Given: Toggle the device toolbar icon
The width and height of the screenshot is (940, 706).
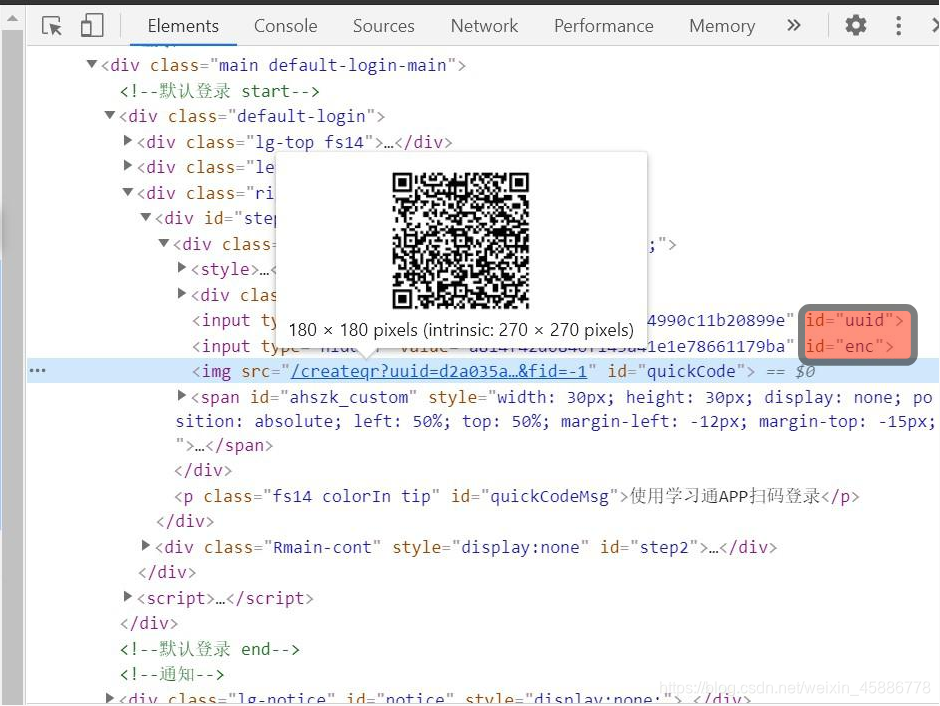Looking at the screenshot, I should [x=92, y=26].
